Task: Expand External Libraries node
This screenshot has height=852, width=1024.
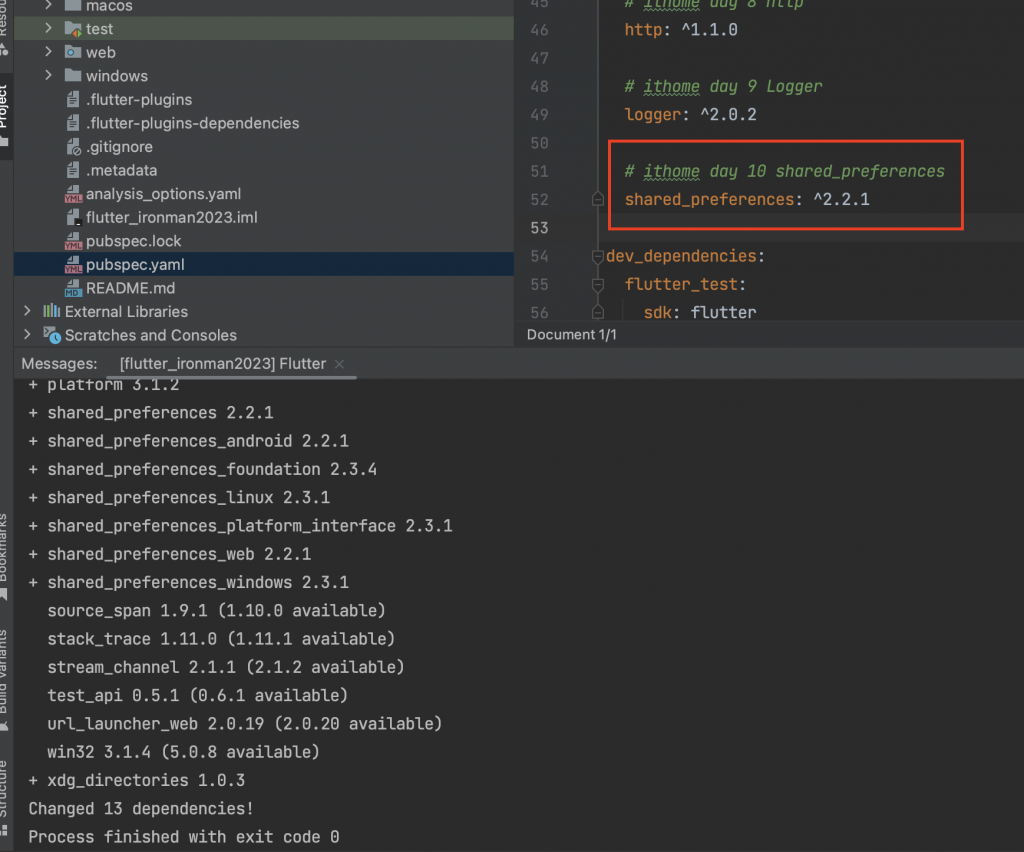Action: [27, 311]
